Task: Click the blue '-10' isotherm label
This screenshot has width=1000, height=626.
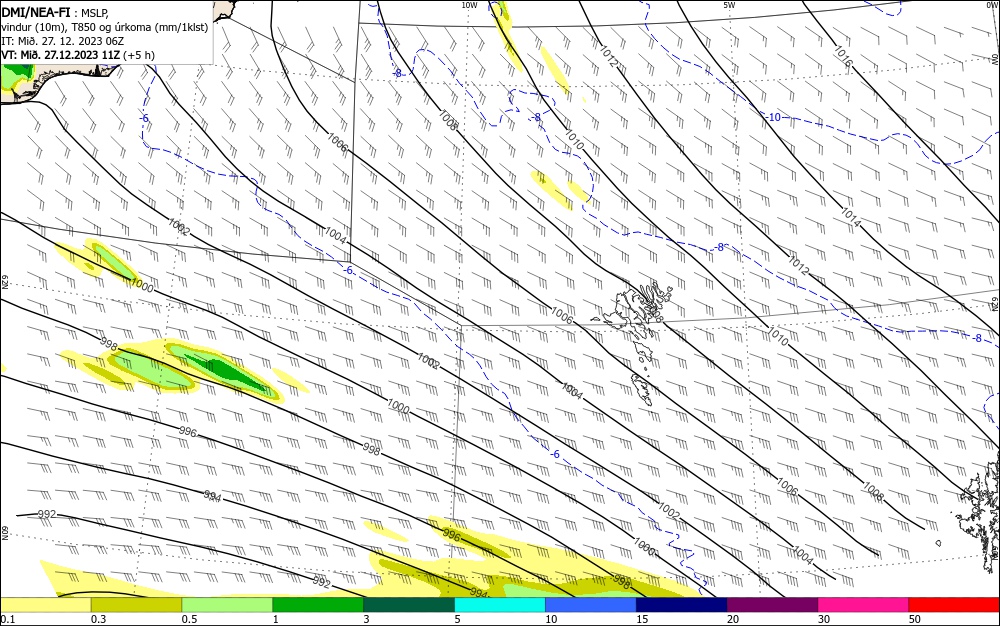Action: pyautogui.click(x=773, y=117)
